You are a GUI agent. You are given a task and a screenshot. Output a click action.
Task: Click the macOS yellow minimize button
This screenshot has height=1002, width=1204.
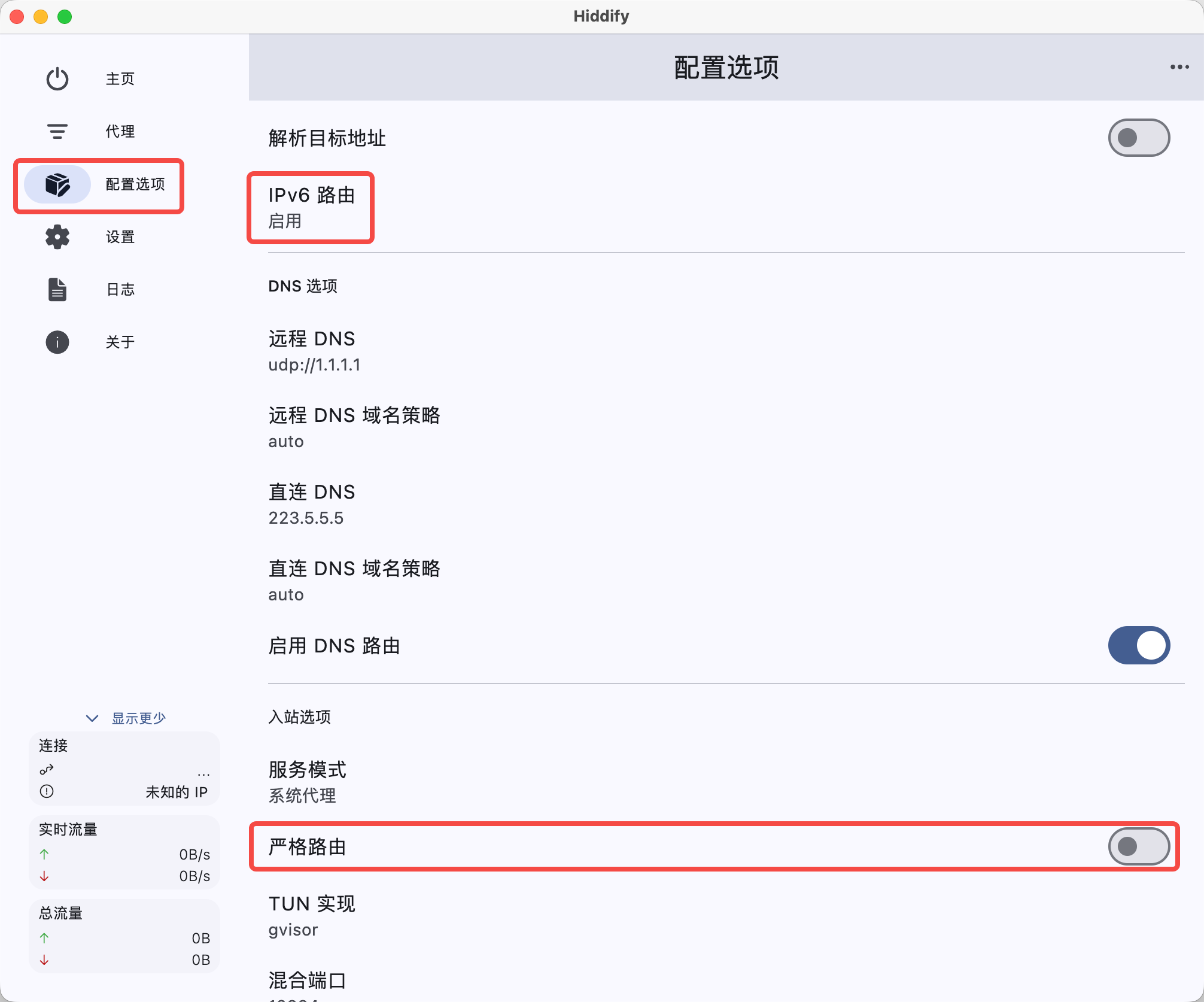point(41,17)
